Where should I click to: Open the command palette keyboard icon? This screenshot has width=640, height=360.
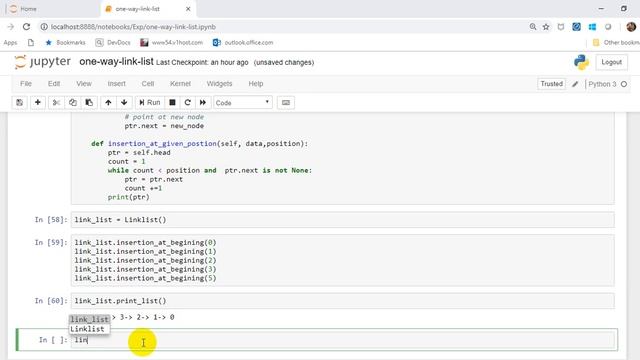pyautogui.click(x=286, y=102)
